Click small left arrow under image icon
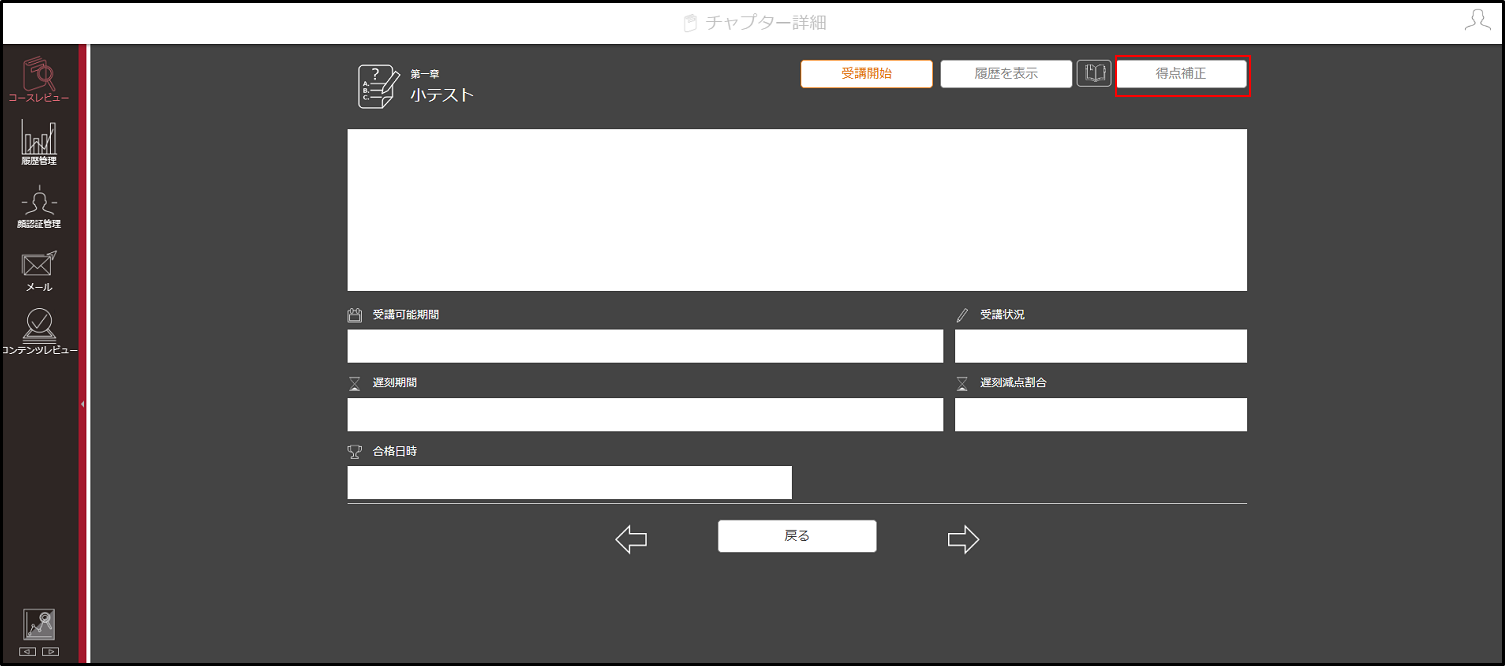 (x=28, y=652)
